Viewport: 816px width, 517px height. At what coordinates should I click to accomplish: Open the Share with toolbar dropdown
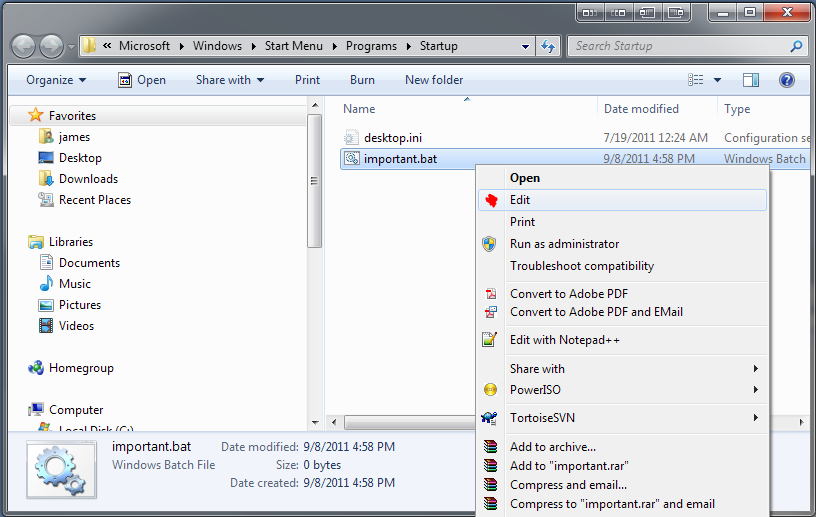[x=230, y=80]
